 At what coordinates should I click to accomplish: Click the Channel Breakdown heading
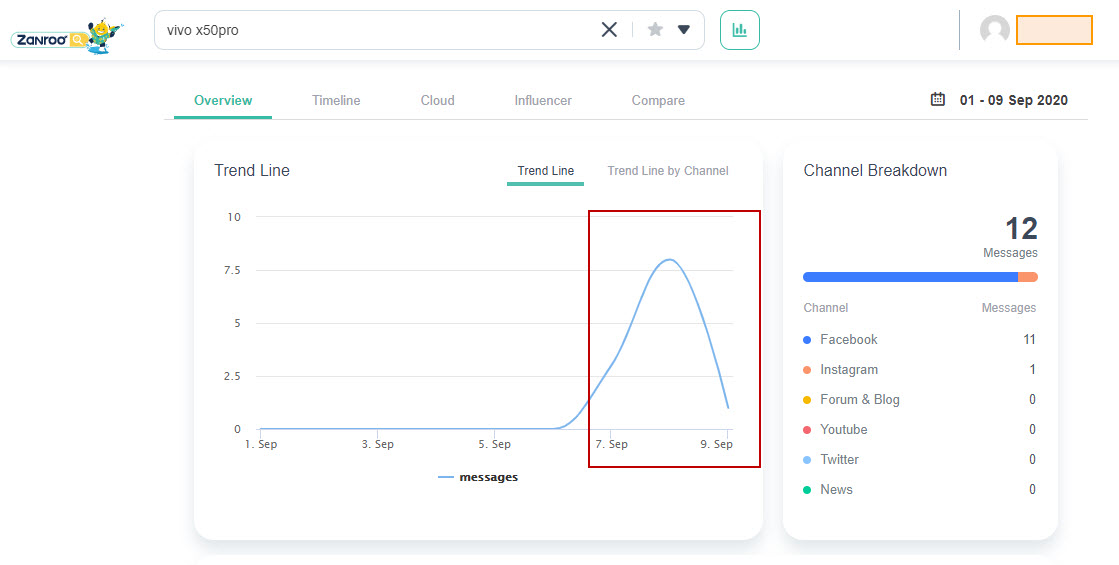(x=875, y=170)
